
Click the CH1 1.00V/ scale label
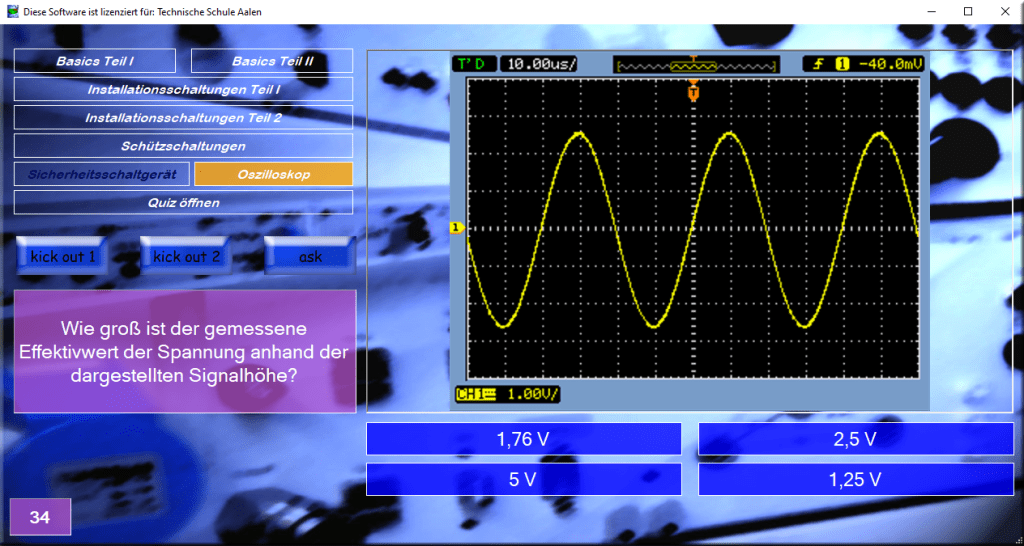[507, 394]
